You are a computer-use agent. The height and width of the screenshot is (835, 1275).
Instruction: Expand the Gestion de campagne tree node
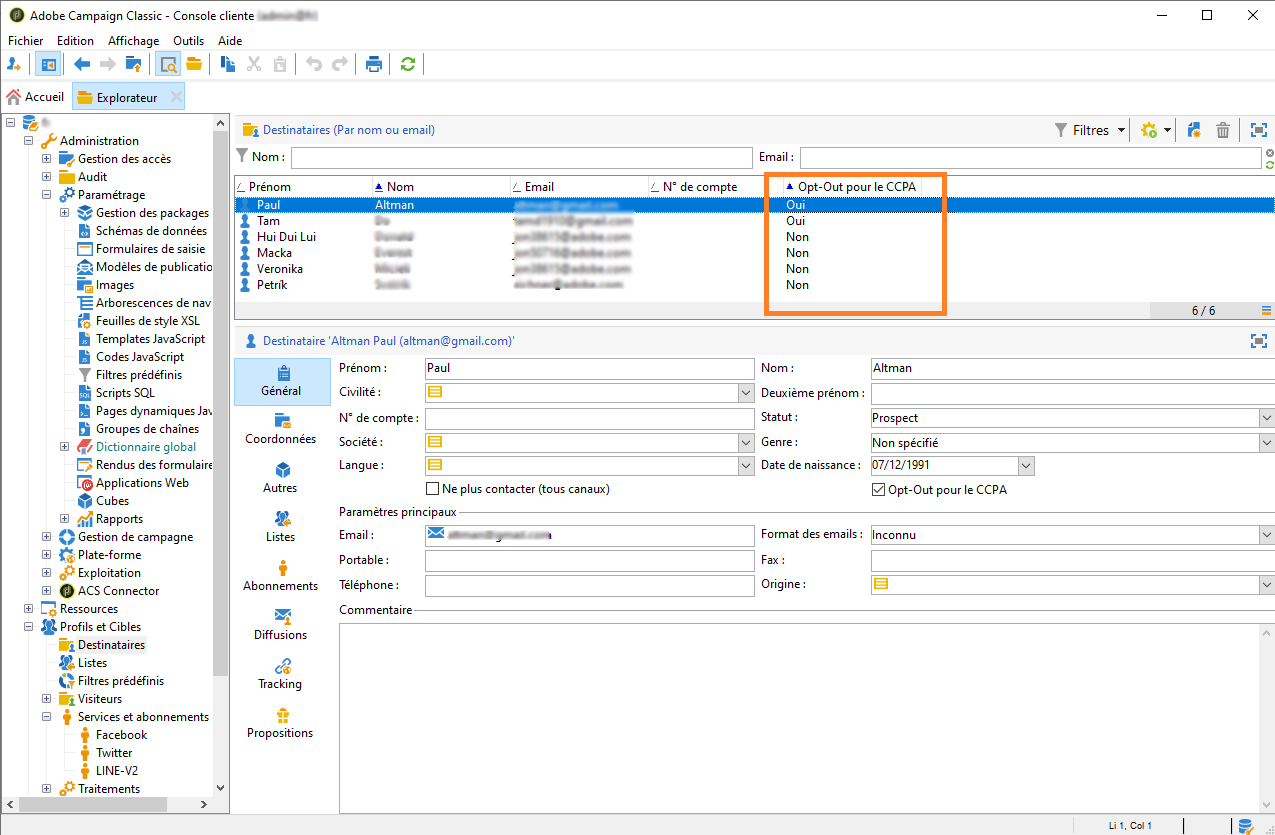click(47, 537)
